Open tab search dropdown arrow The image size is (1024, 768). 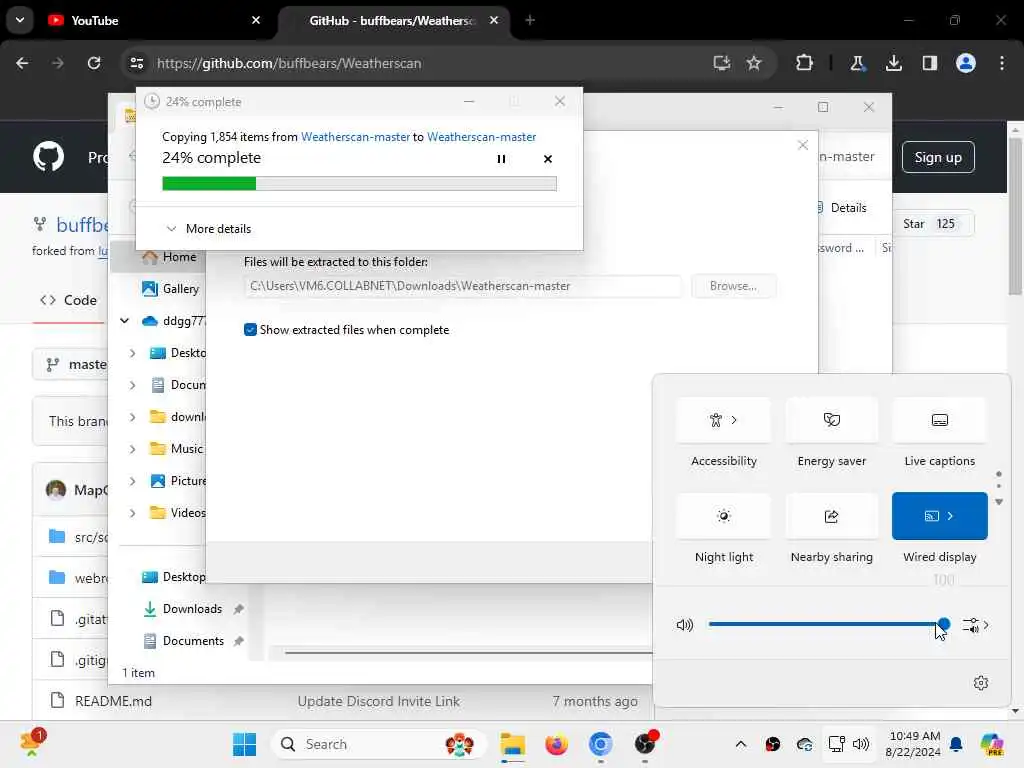pyautogui.click(x=20, y=20)
